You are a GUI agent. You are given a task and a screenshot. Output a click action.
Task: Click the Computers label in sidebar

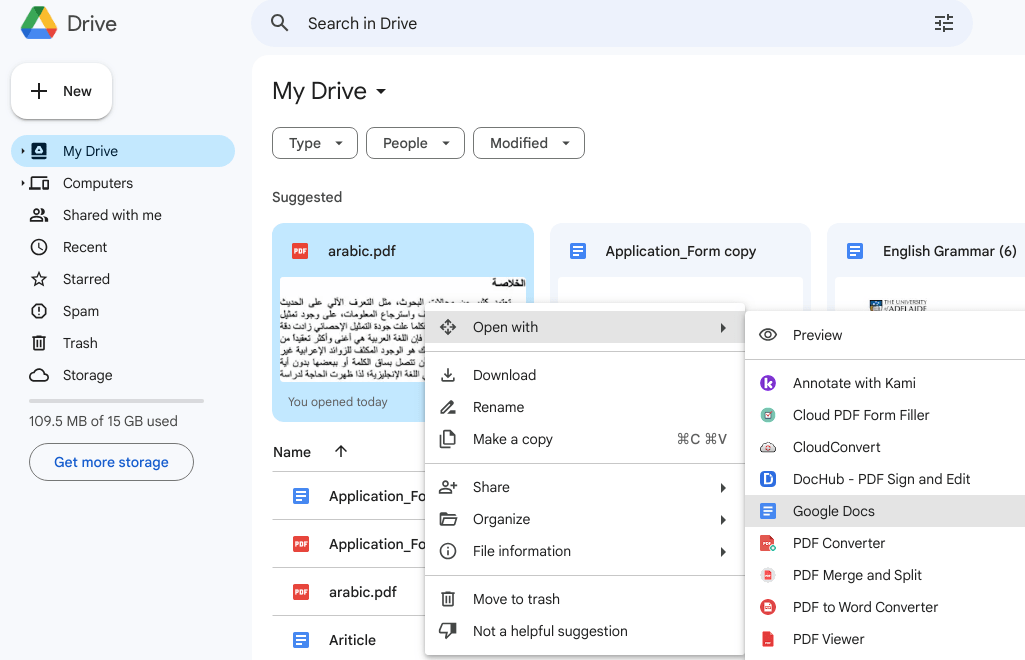pos(98,183)
